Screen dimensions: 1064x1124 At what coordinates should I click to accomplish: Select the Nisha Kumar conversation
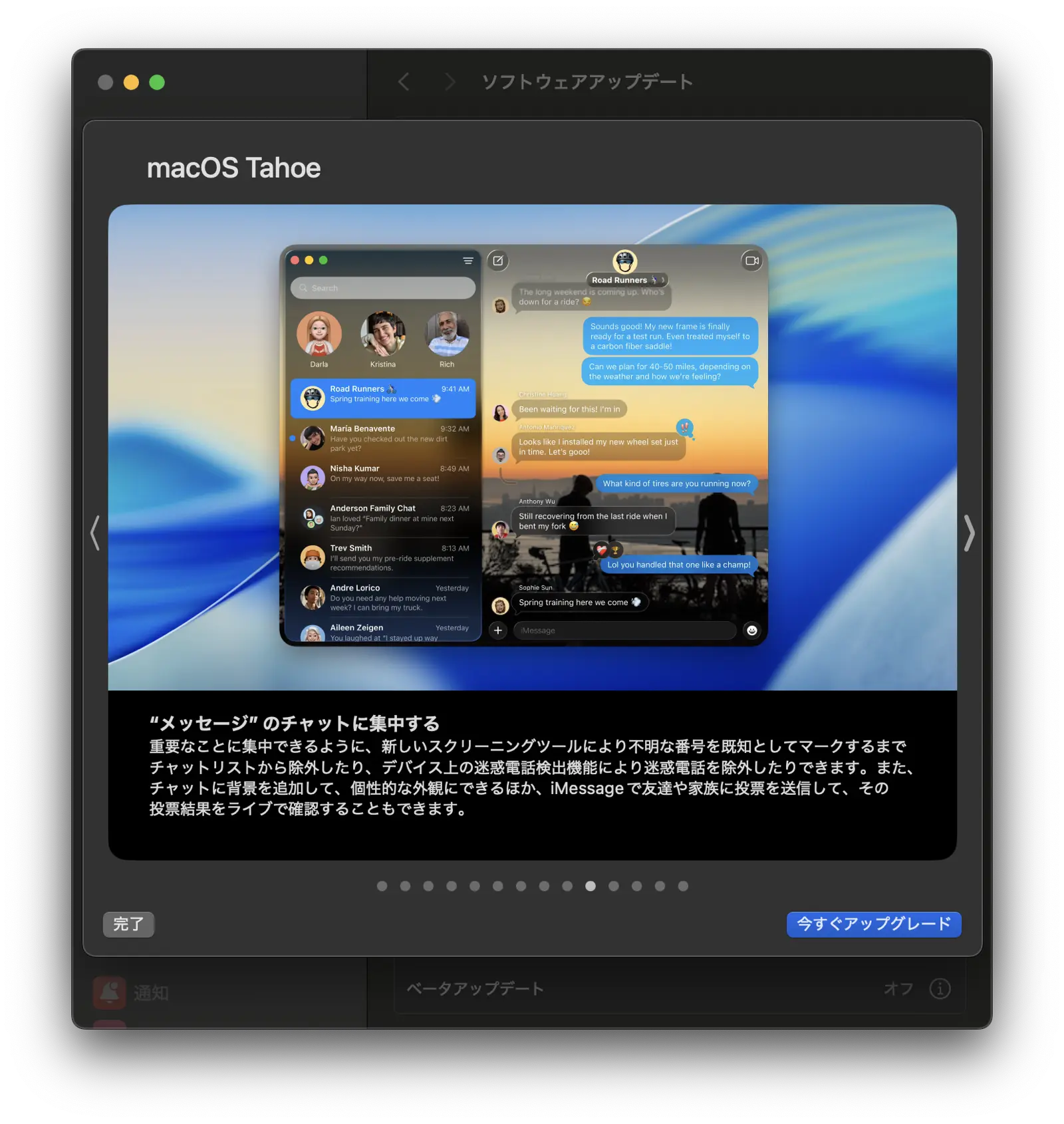(x=383, y=478)
